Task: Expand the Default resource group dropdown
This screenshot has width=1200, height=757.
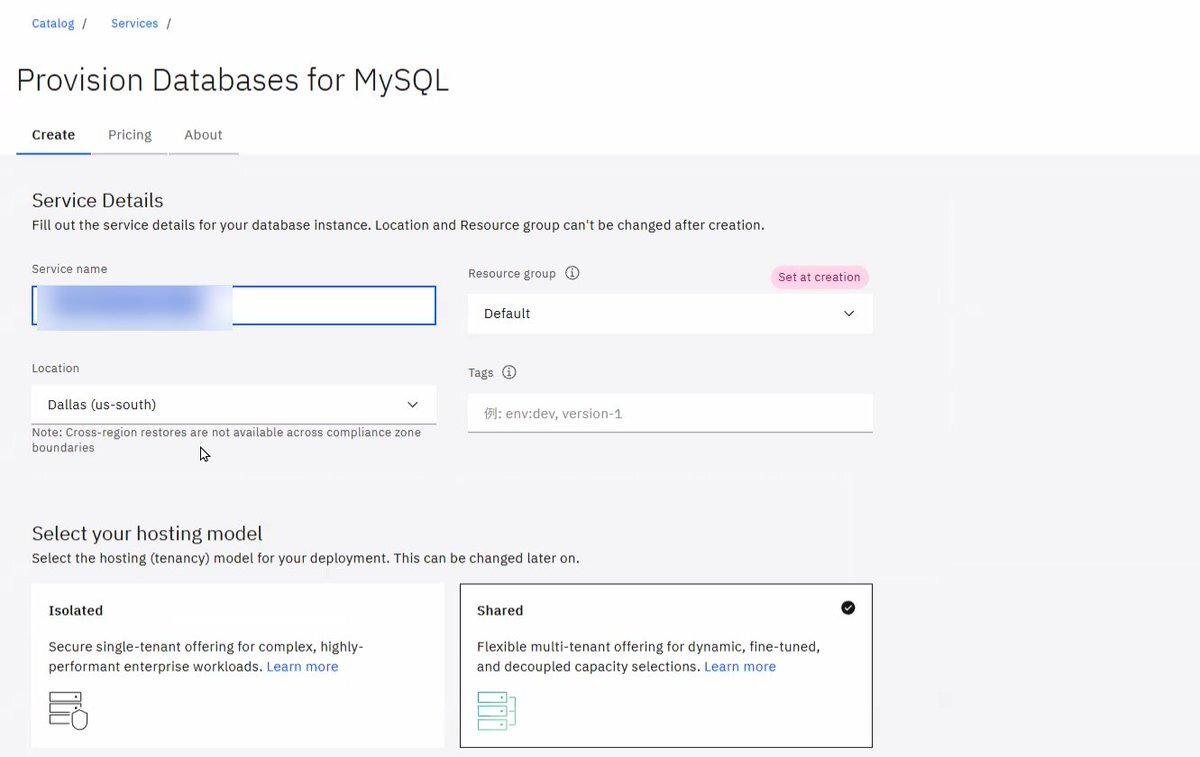Action: coord(670,313)
